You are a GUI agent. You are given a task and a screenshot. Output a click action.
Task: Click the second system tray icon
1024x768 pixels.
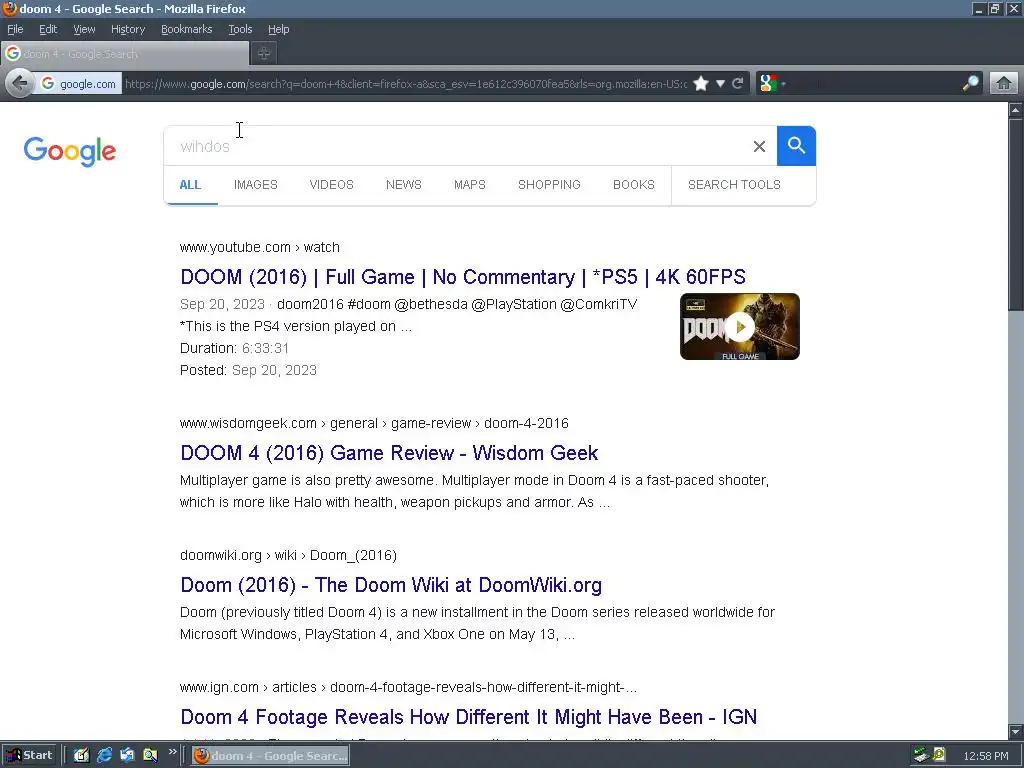[939, 756]
